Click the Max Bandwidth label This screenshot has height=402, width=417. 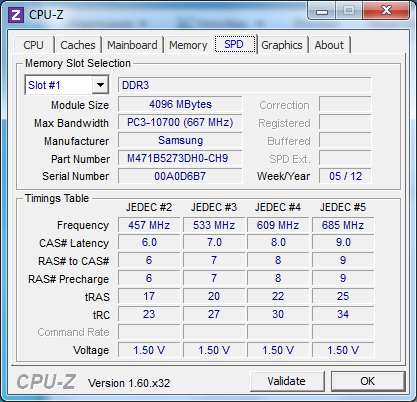[x=71, y=123]
